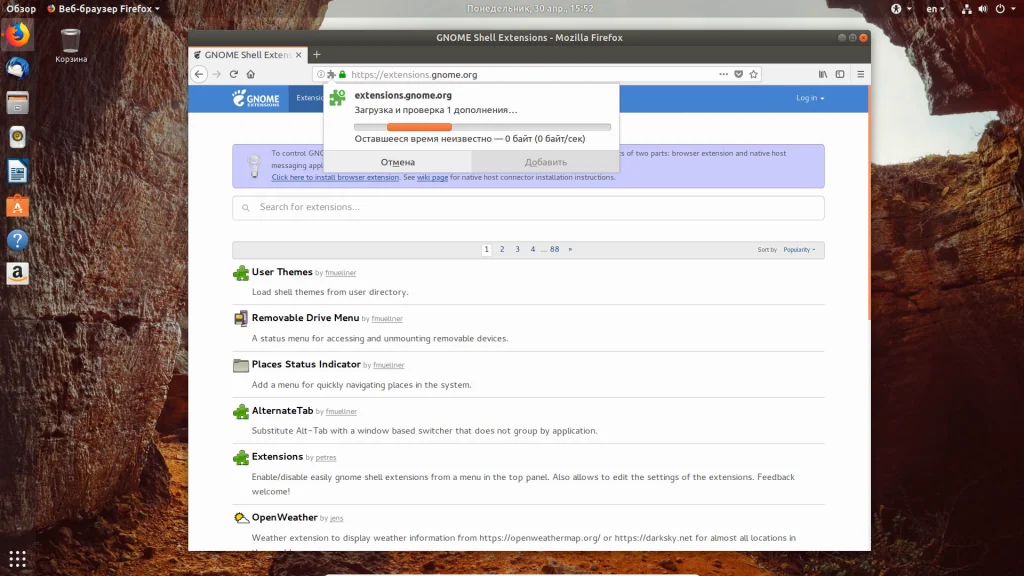The width and height of the screenshot is (1024, 576).
Task: Click the Search for extensions field
Action: [x=528, y=208]
